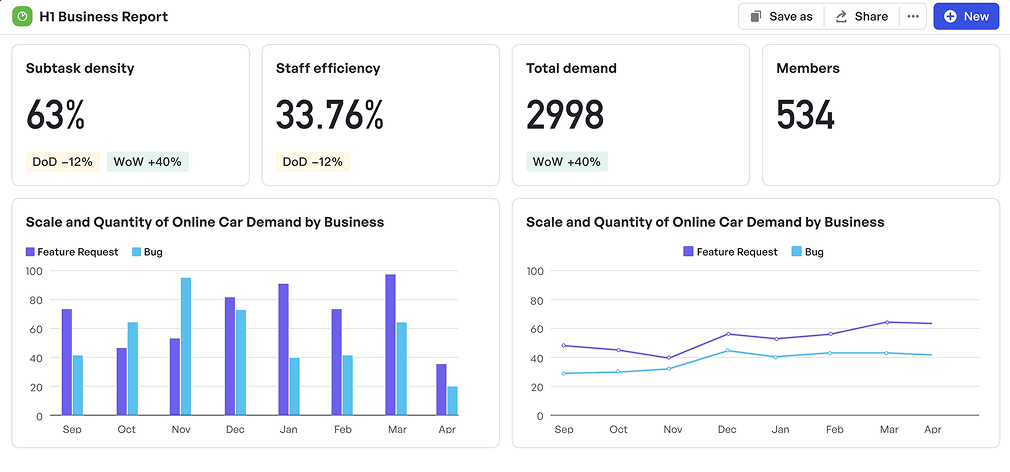The height and width of the screenshot is (472, 1010).
Task: Share the business report
Action: 861,16
